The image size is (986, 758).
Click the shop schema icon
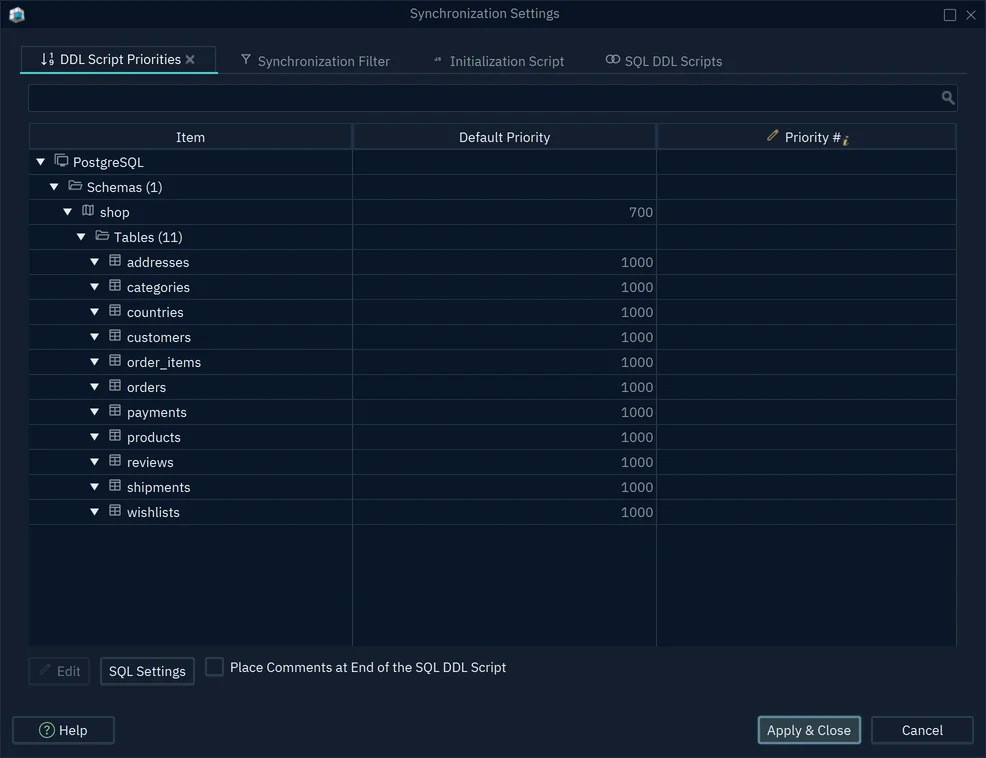pos(88,211)
